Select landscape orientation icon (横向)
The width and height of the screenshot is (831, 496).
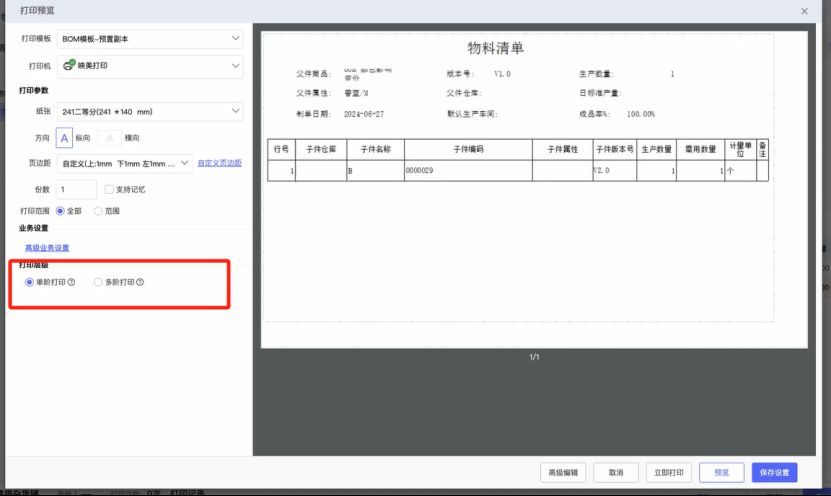coord(110,138)
